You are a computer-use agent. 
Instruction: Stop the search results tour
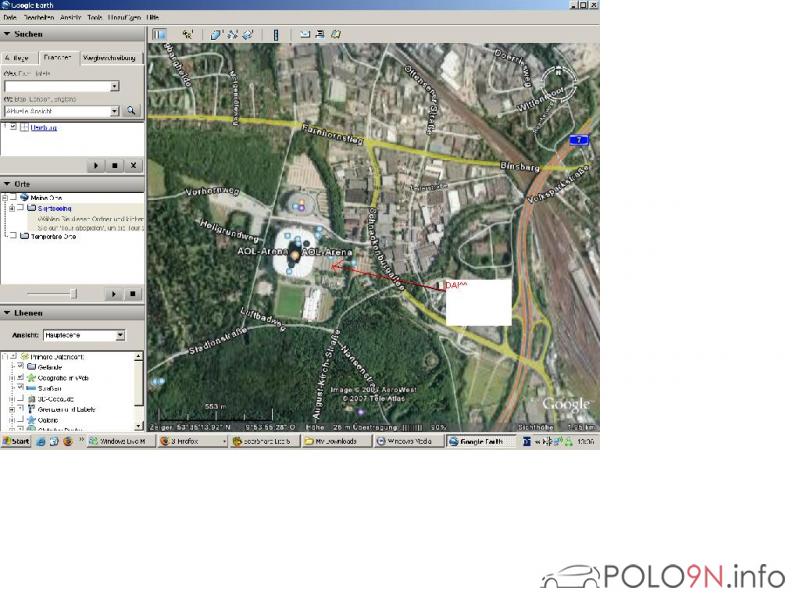(x=114, y=165)
